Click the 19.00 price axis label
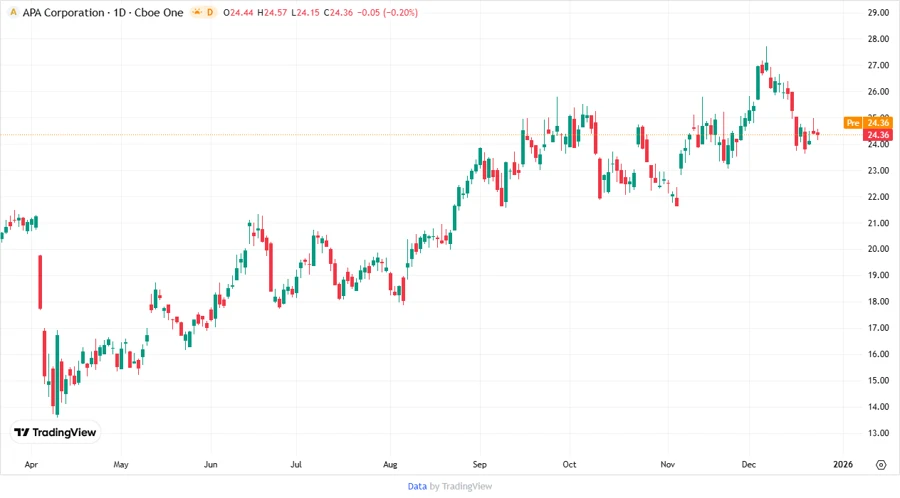The width and height of the screenshot is (900, 498). coord(878,275)
